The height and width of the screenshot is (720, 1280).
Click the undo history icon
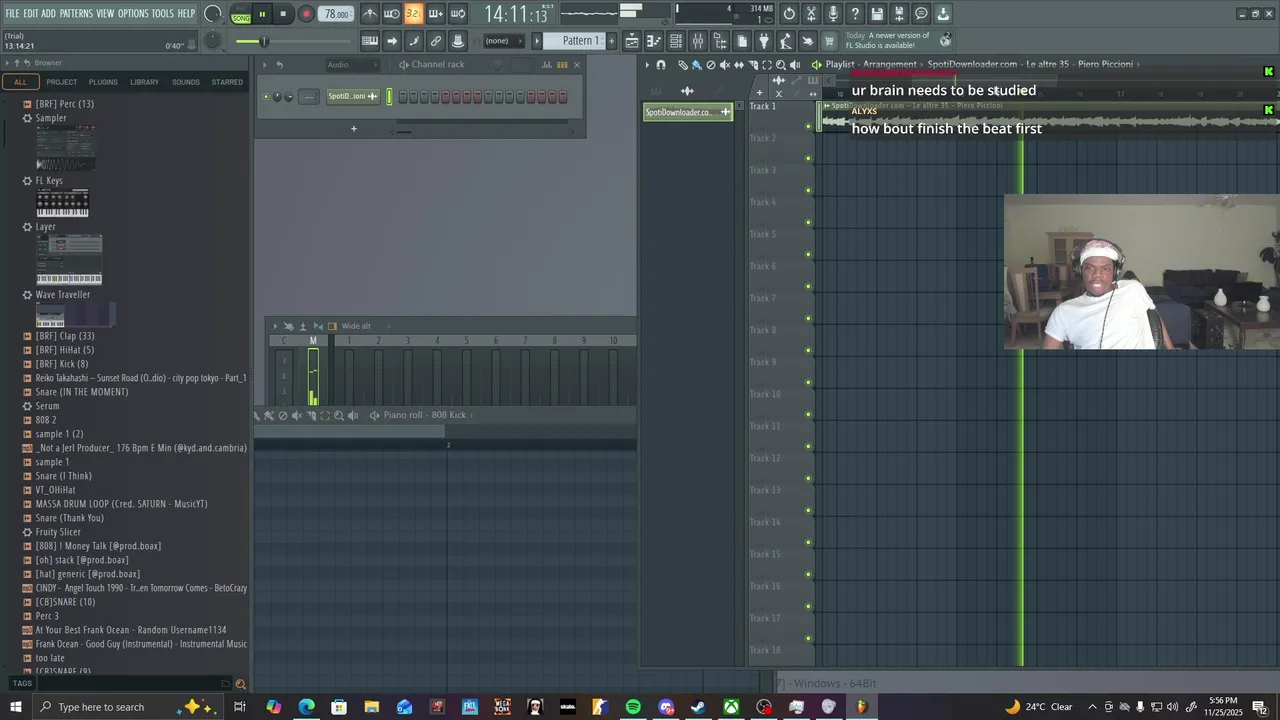tap(789, 14)
